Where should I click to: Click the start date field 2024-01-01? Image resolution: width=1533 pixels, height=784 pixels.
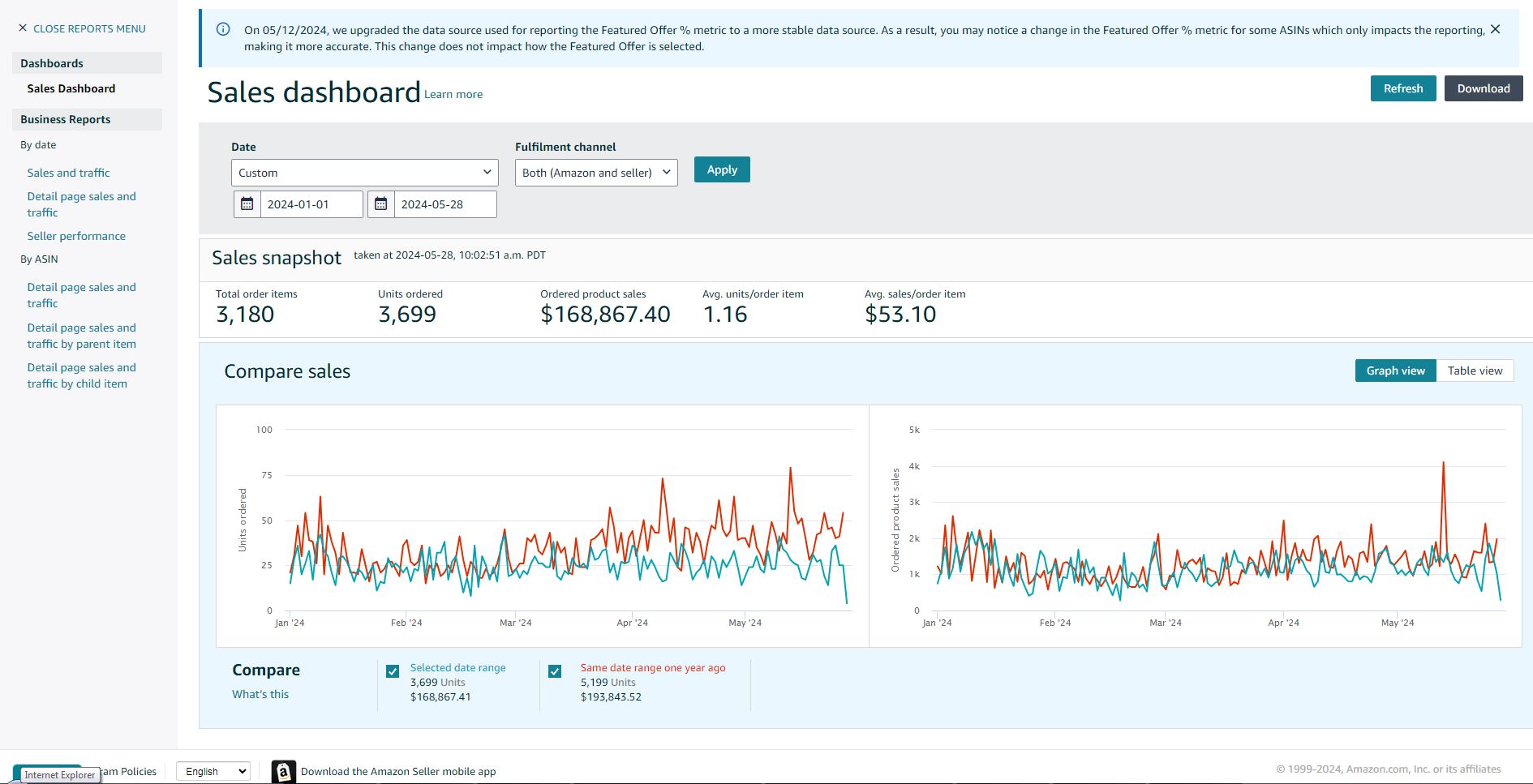[x=311, y=204]
